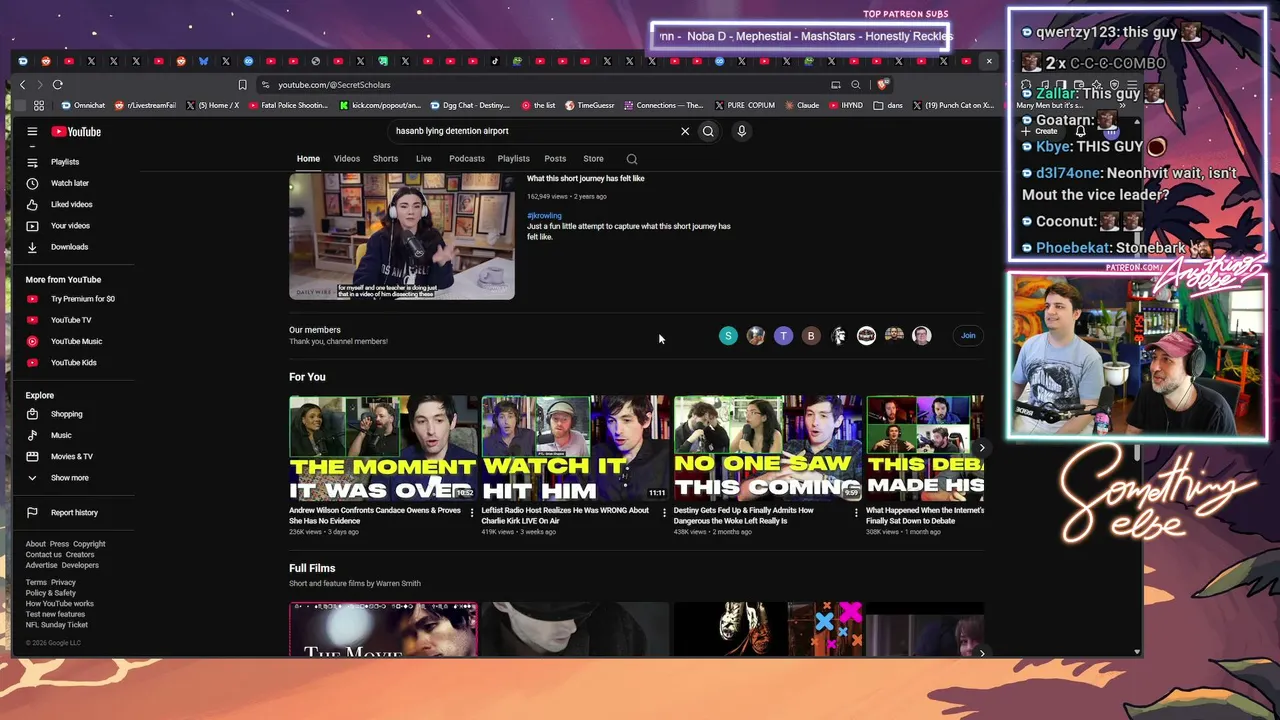Go back in the browser

click(x=22, y=85)
